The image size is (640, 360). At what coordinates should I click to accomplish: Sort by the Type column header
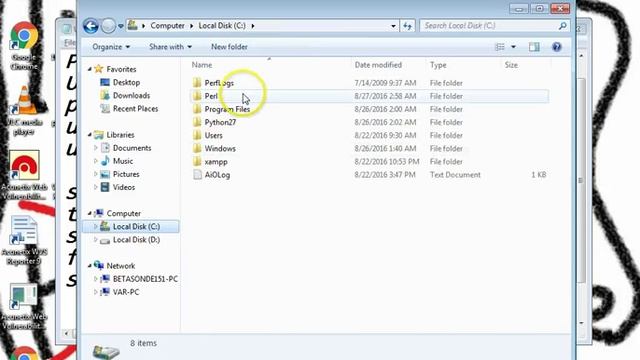(x=438, y=65)
